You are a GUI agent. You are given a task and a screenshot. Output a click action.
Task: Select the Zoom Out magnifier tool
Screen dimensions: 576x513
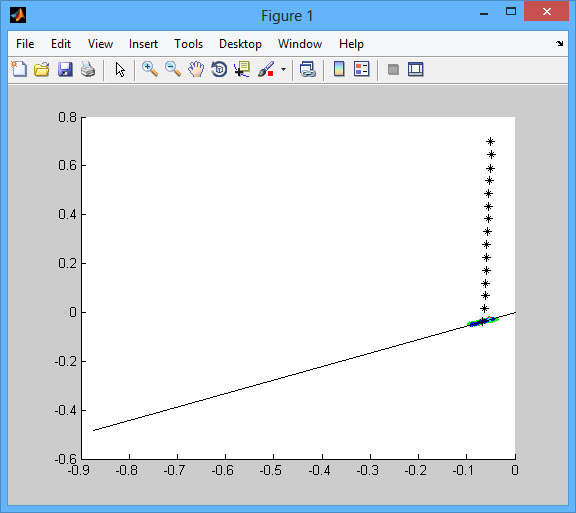(x=173, y=69)
